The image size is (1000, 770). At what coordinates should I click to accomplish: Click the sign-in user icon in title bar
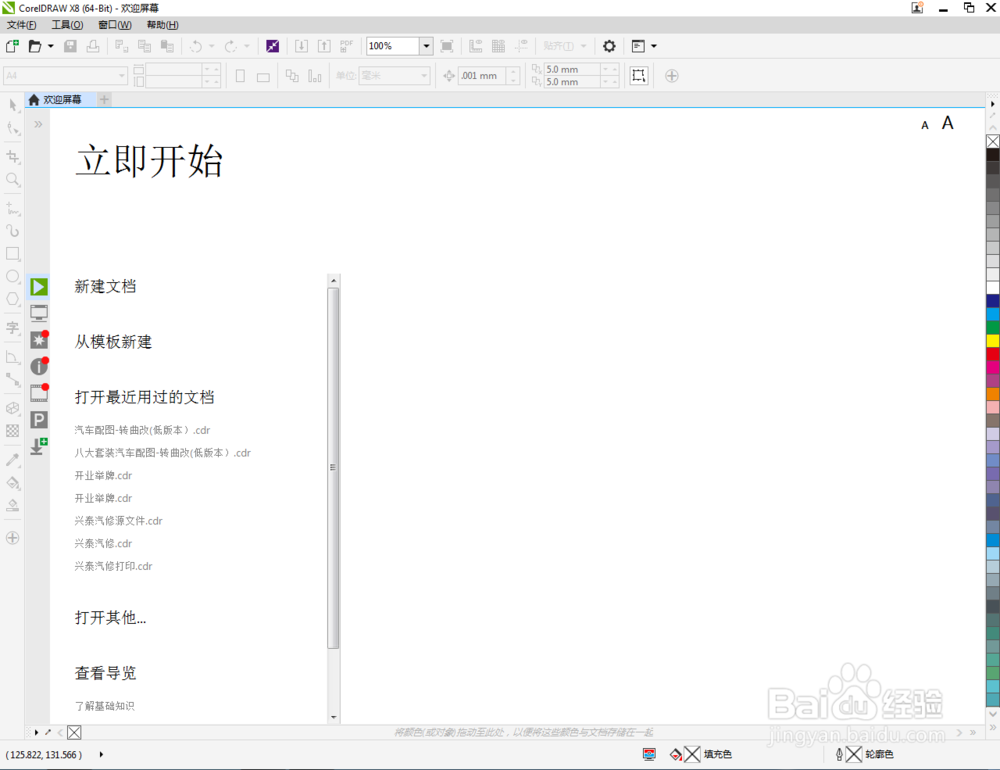point(917,8)
